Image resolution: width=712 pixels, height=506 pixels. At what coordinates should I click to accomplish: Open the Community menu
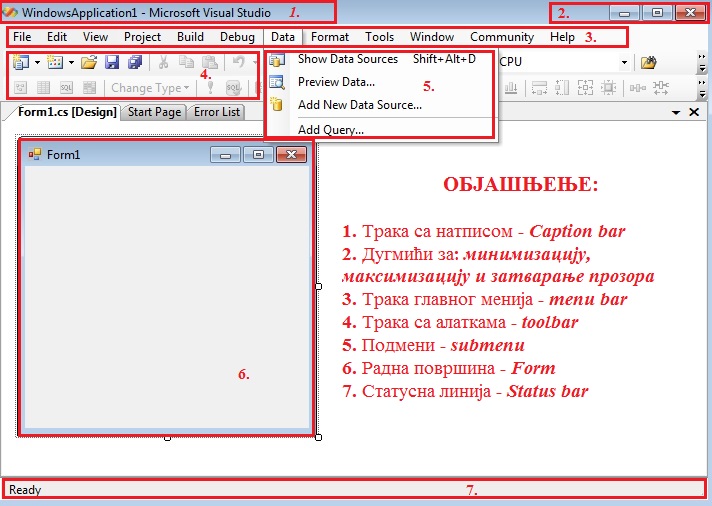pos(502,37)
